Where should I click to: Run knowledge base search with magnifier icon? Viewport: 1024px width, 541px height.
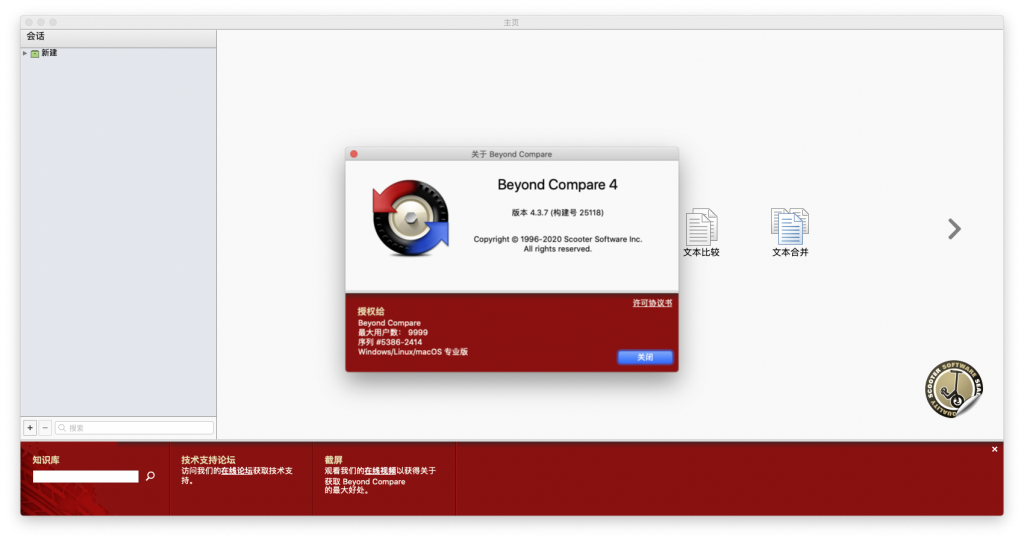pos(150,476)
